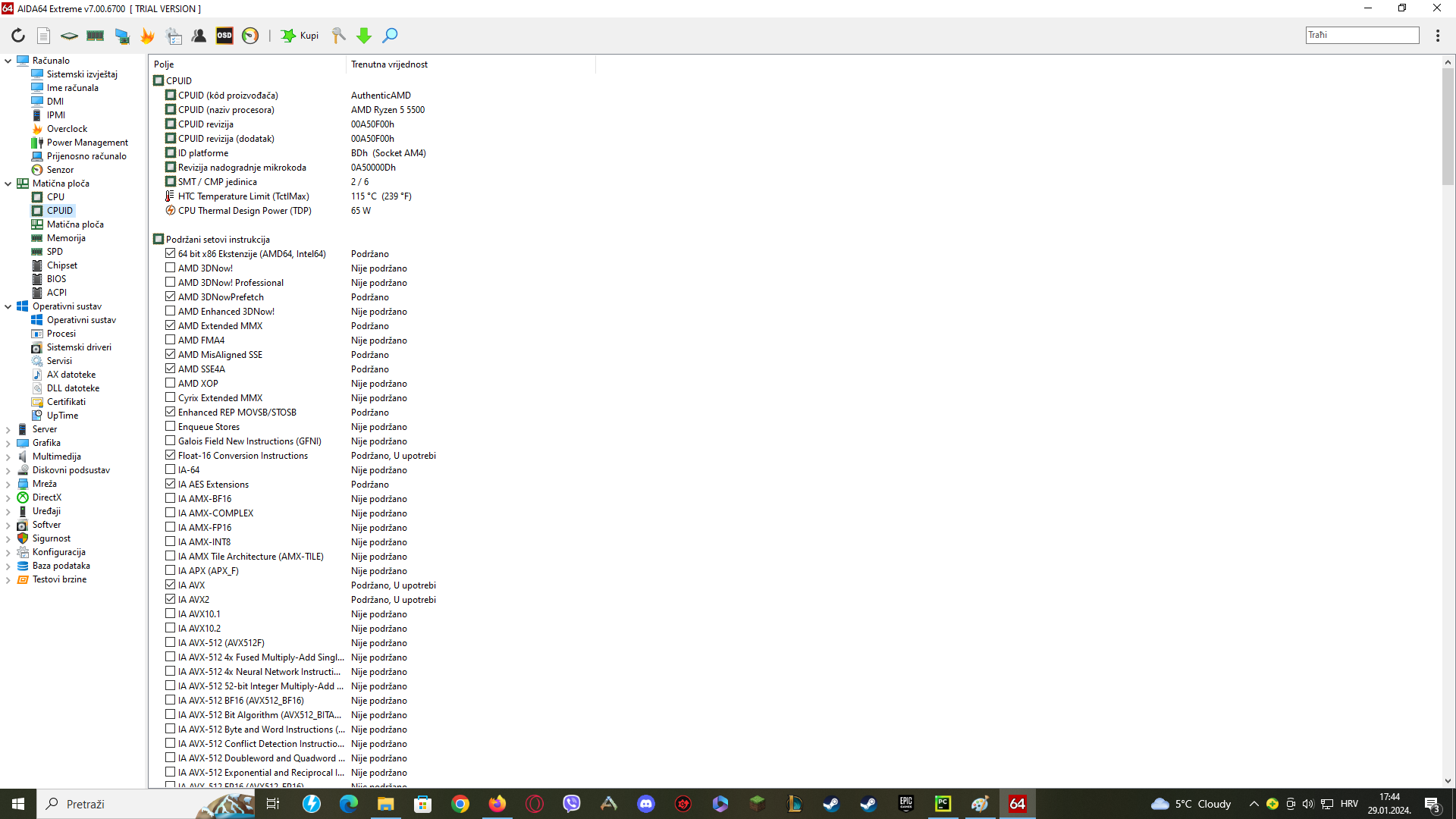Click the RAM memory module toolbar icon

[x=96, y=36]
